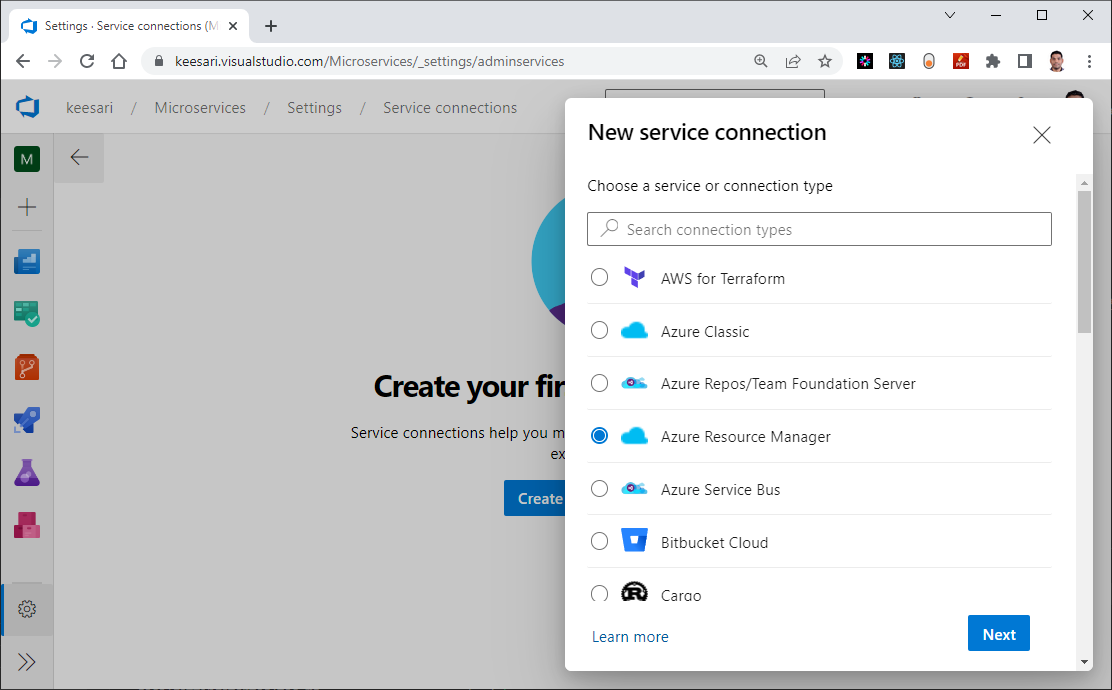The image size is (1112, 690).
Task: Click the panel scroll up arrow
Action: (x=1084, y=183)
